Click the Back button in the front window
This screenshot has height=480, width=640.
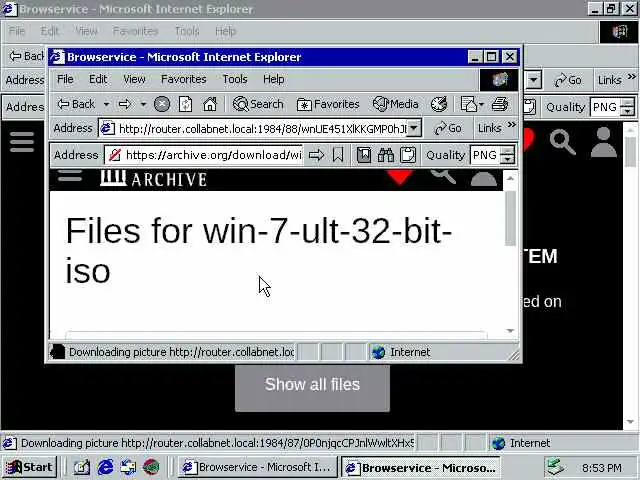[76, 104]
